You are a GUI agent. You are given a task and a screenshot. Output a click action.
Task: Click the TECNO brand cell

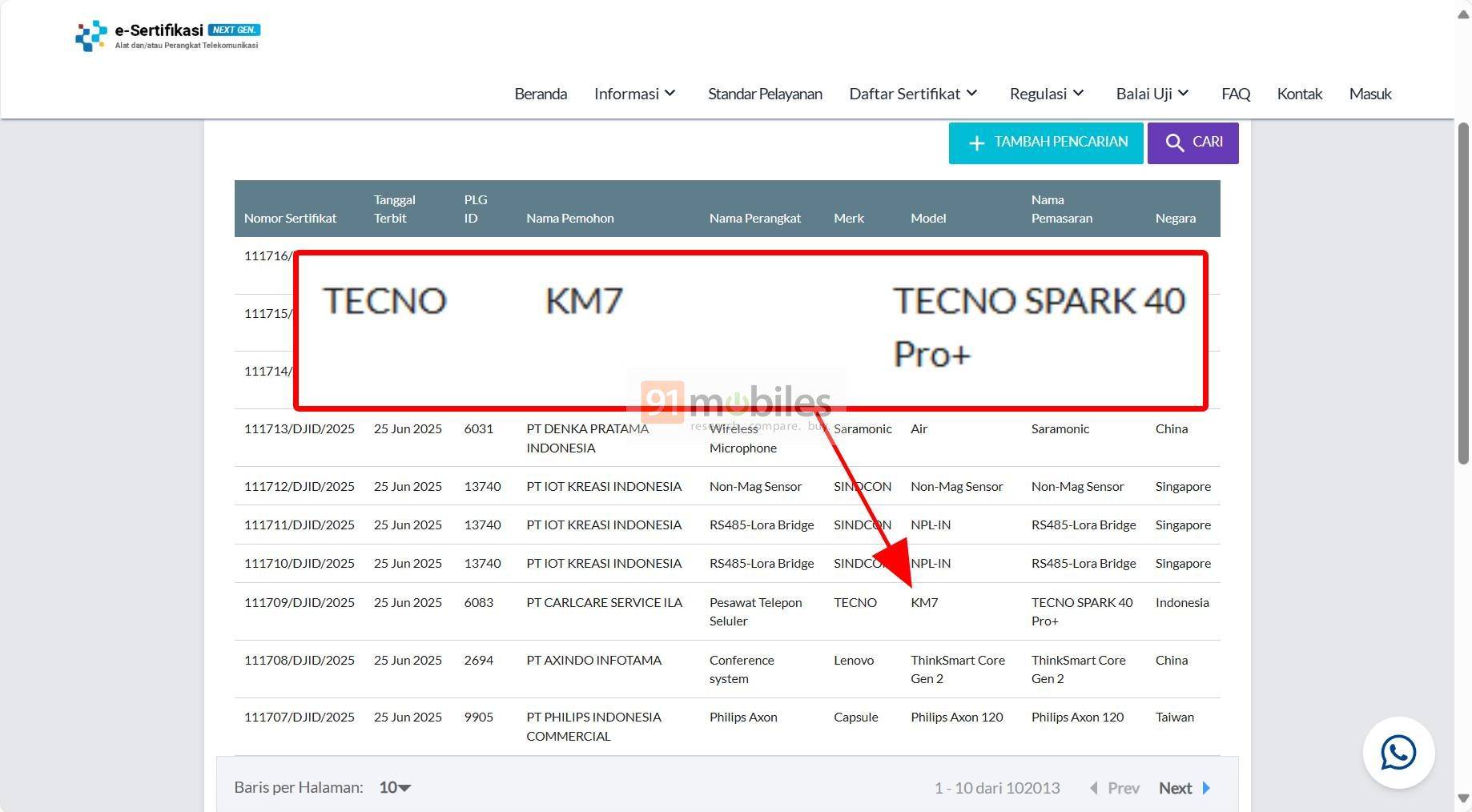(855, 602)
